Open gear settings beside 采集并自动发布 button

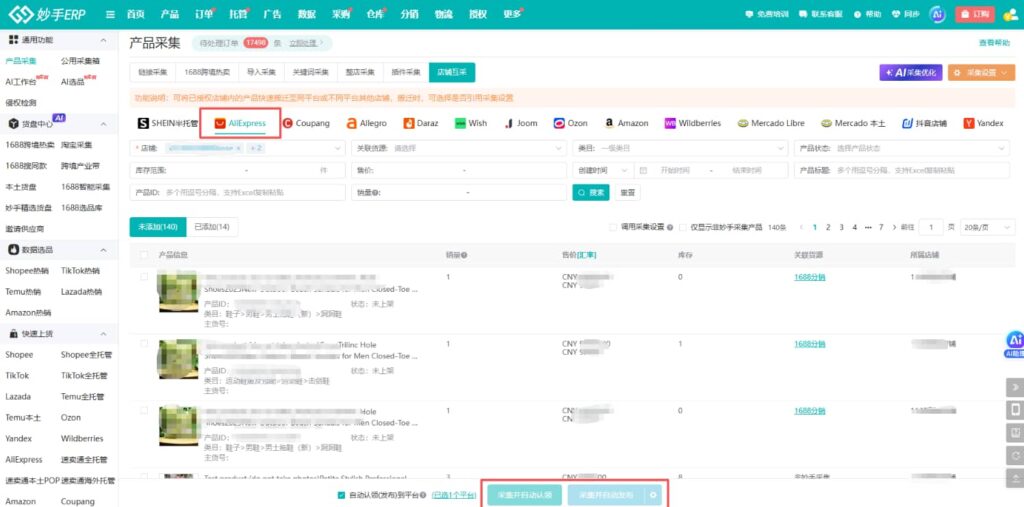[x=652, y=495]
